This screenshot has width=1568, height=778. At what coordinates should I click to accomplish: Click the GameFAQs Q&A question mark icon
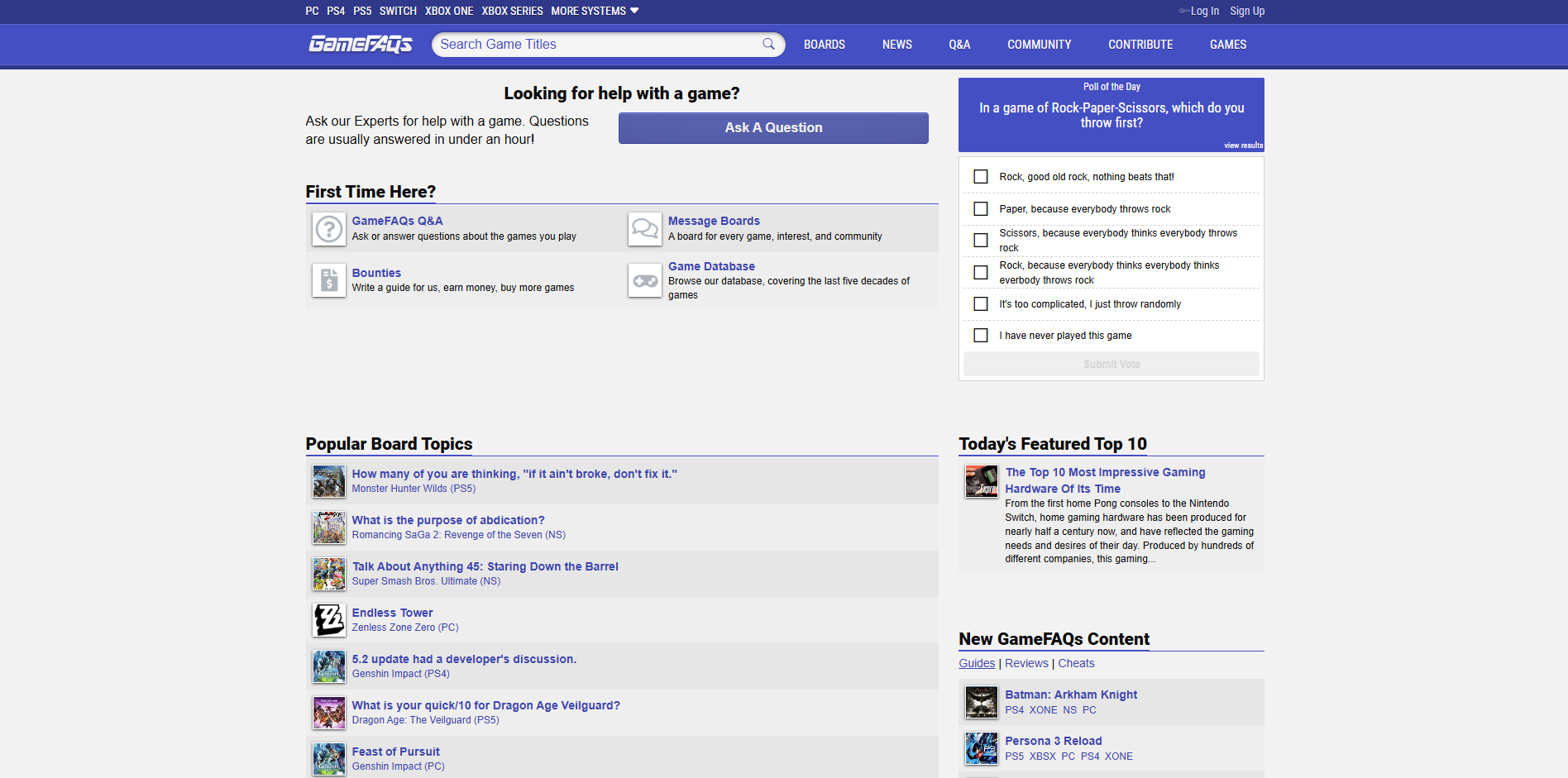tap(329, 229)
